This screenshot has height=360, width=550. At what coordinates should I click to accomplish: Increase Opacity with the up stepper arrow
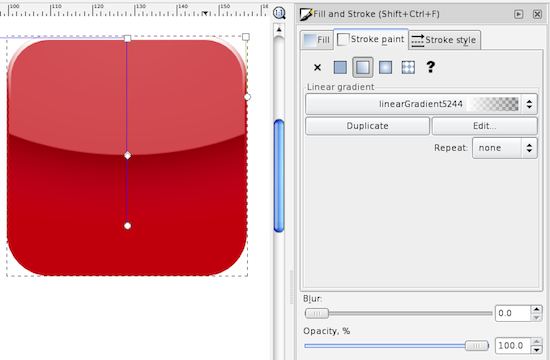click(x=536, y=341)
